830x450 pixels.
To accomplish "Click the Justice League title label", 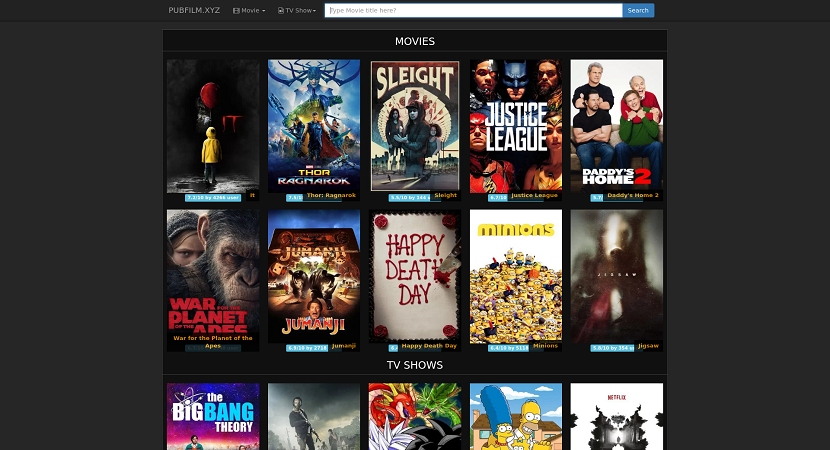I will pos(534,195).
